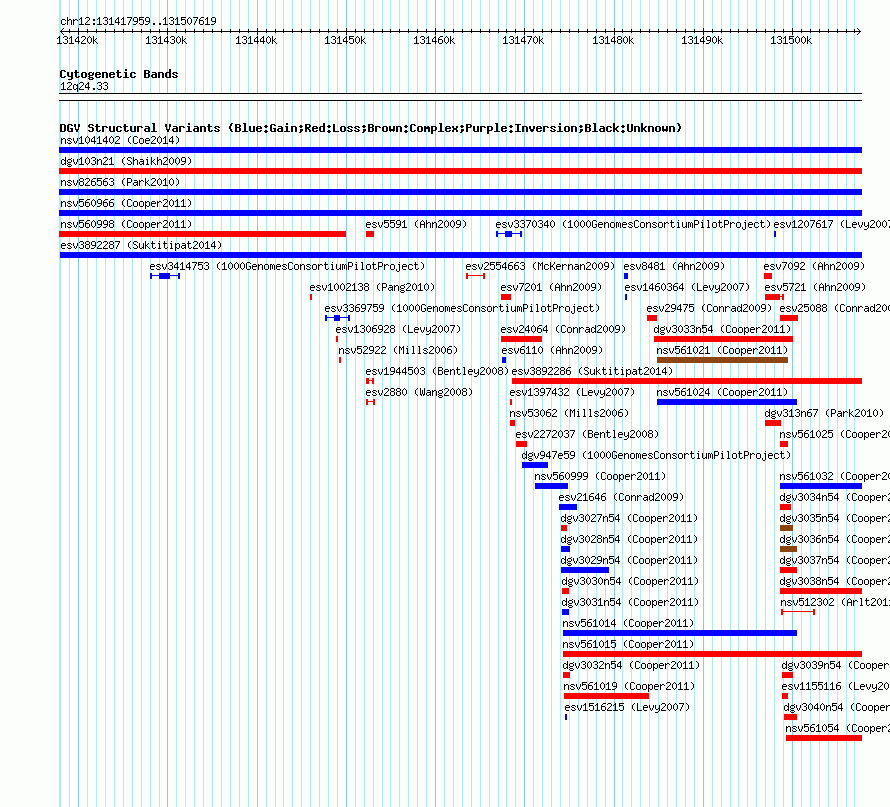Click the nsv561015 (Cooper2011) red bar
This screenshot has height=807, width=890.
(712, 654)
